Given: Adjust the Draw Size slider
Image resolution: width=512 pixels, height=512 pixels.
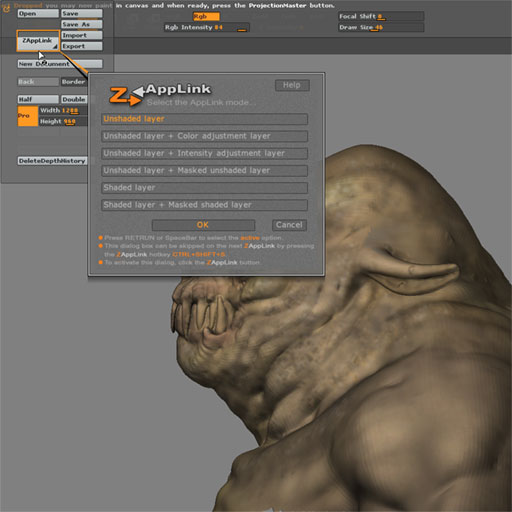Looking at the screenshot, I should pyautogui.click(x=381, y=27).
